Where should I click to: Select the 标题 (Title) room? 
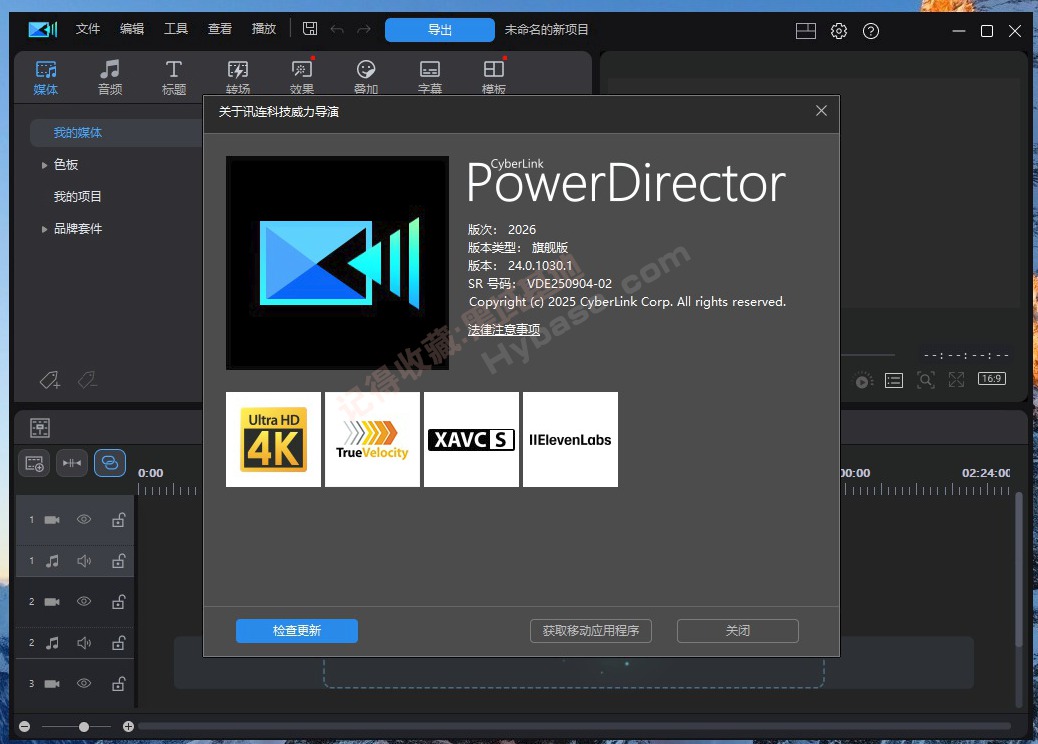click(173, 76)
